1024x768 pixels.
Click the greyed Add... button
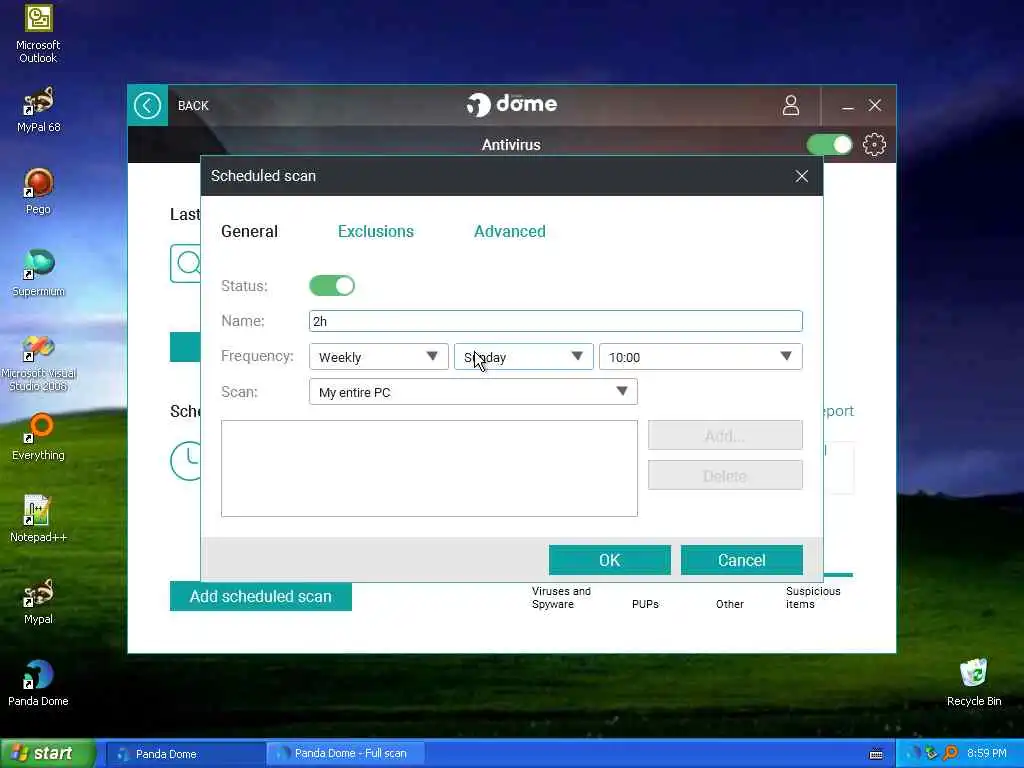(x=725, y=435)
